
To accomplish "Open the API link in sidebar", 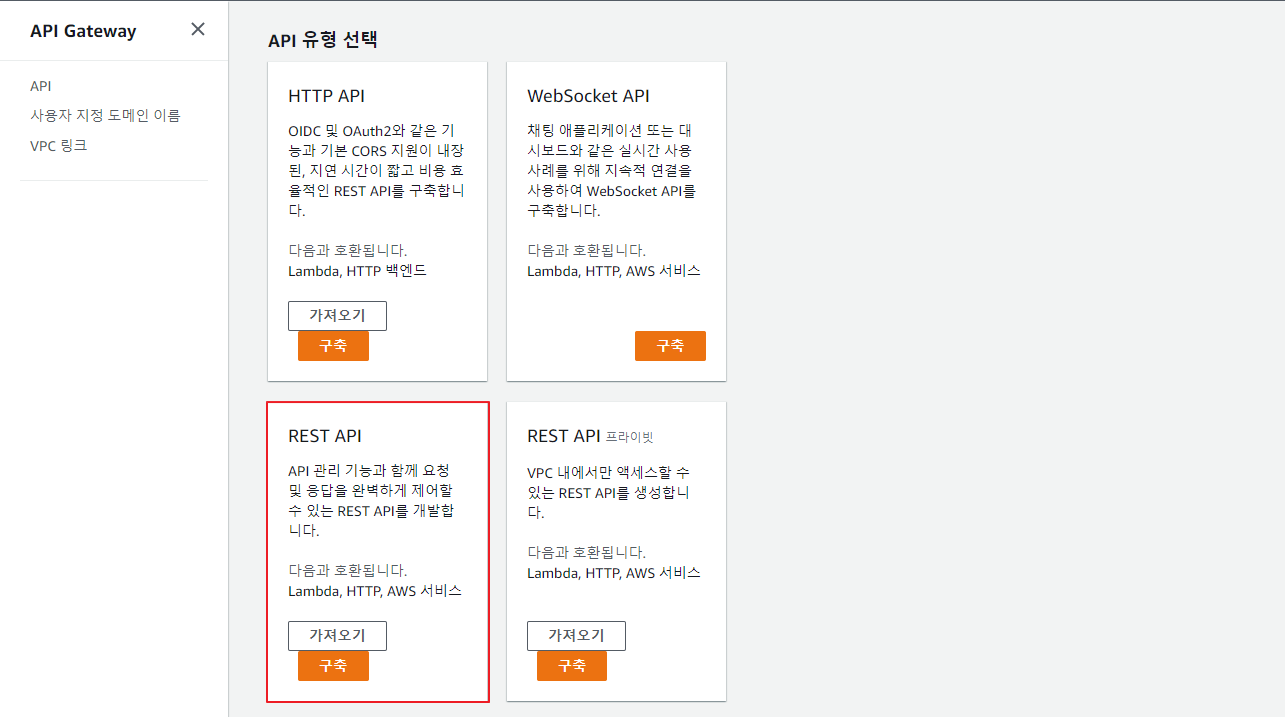I will (41, 86).
